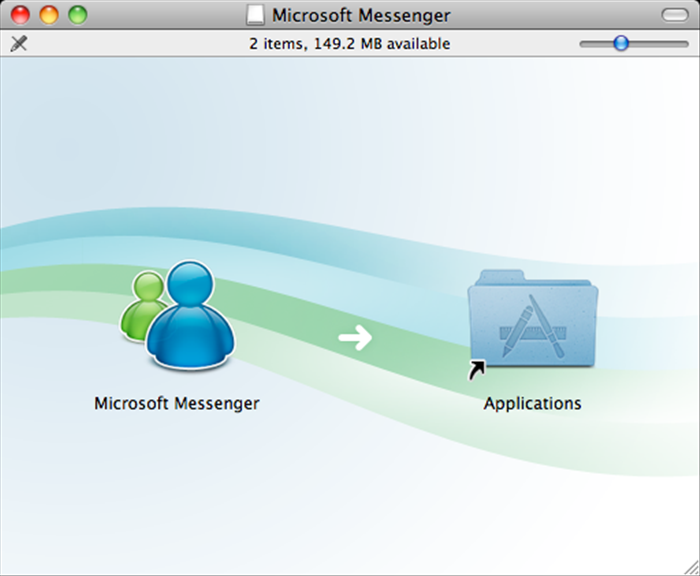Select the Applications folder shortcut icon
700x576 pixels.
[x=532, y=324]
